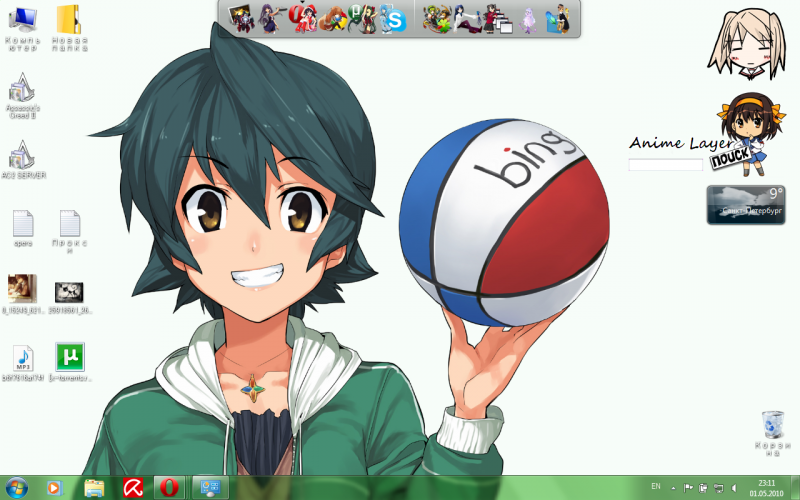The width and height of the screenshot is (800, 500).
Task: Show hidden tray icons arrow
Action: [x=673, y=488]
